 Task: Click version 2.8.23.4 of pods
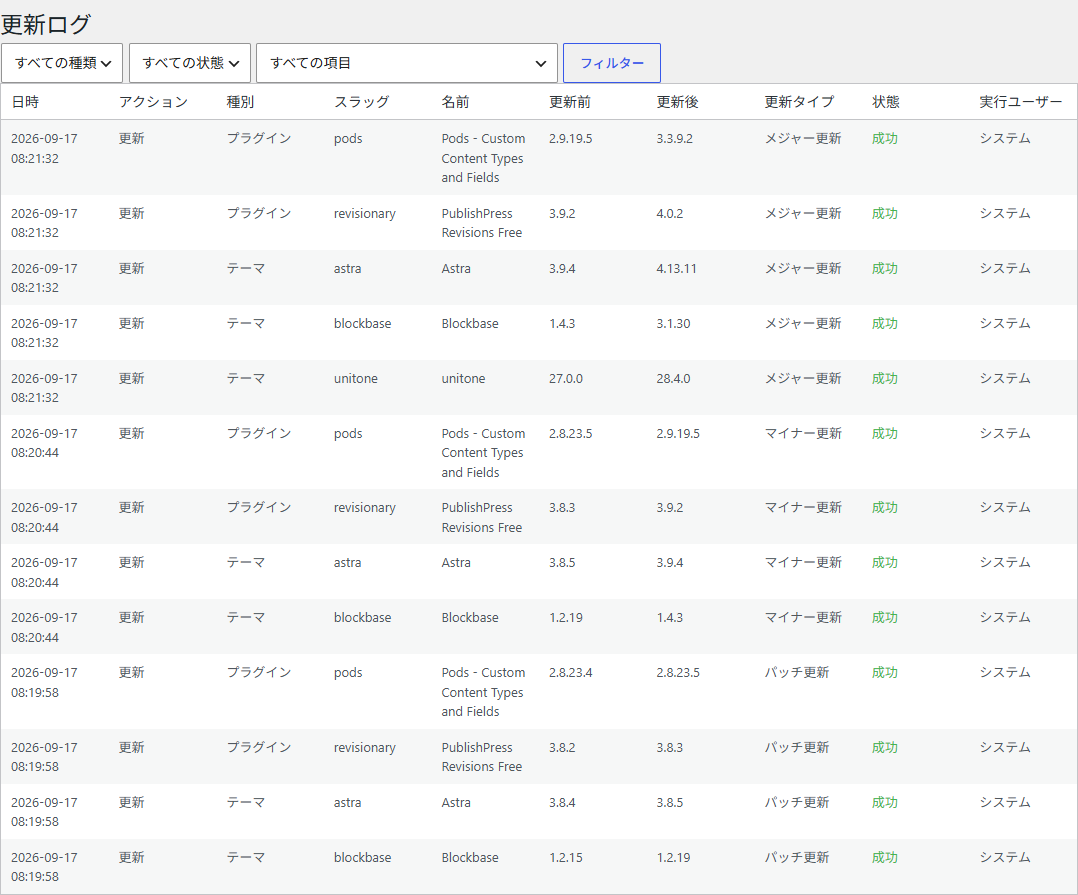[x=570, y=672]
